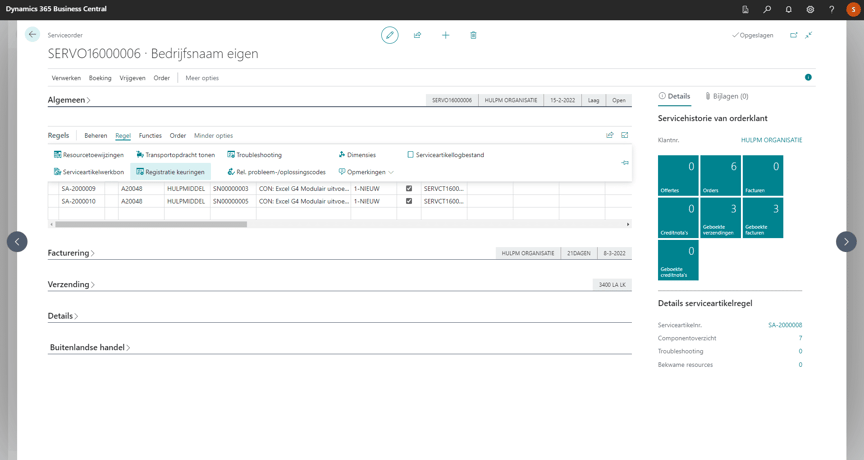This screenshot has width=864, height=460.
Task: Open the Beheren menu in Regels
Action: click(x=96, y=136)
